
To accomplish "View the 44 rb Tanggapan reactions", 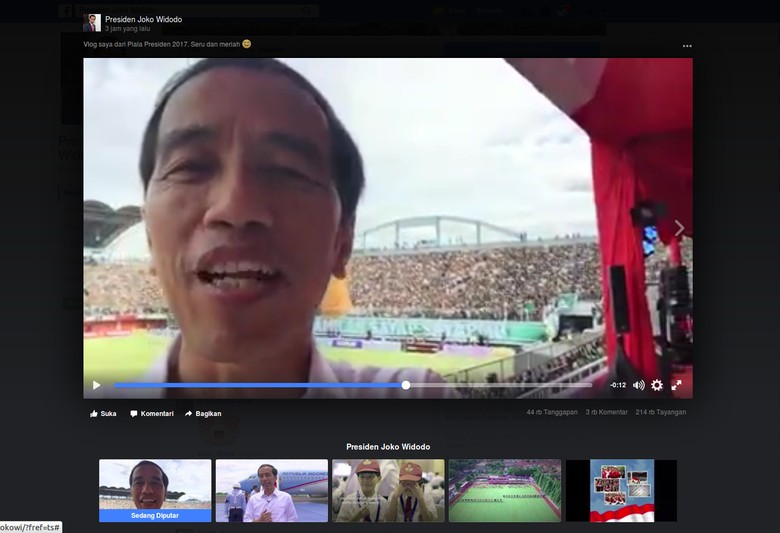I will [552, 412].
